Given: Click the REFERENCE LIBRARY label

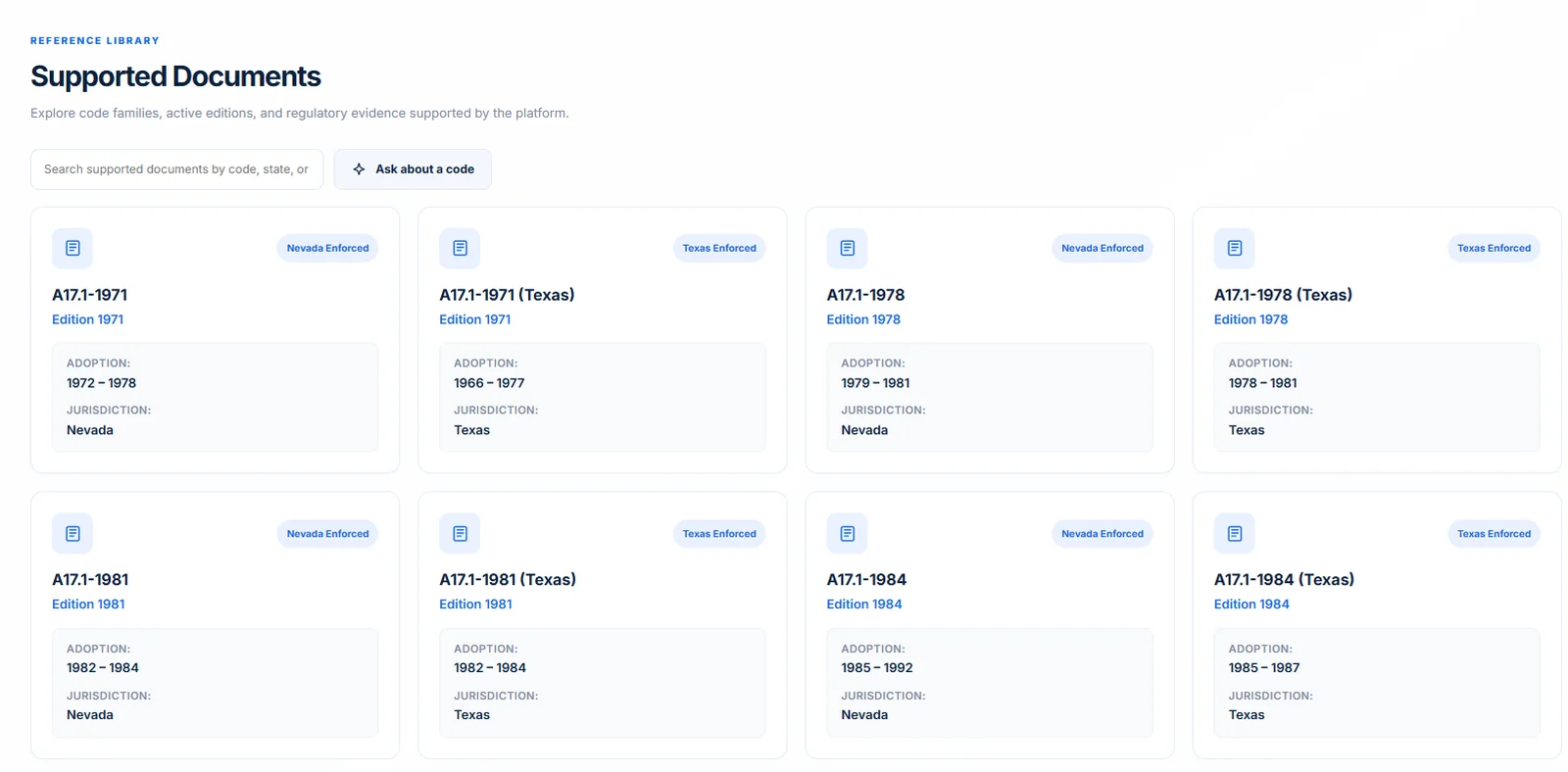Looking at the screenshot, I should (94, 41).
